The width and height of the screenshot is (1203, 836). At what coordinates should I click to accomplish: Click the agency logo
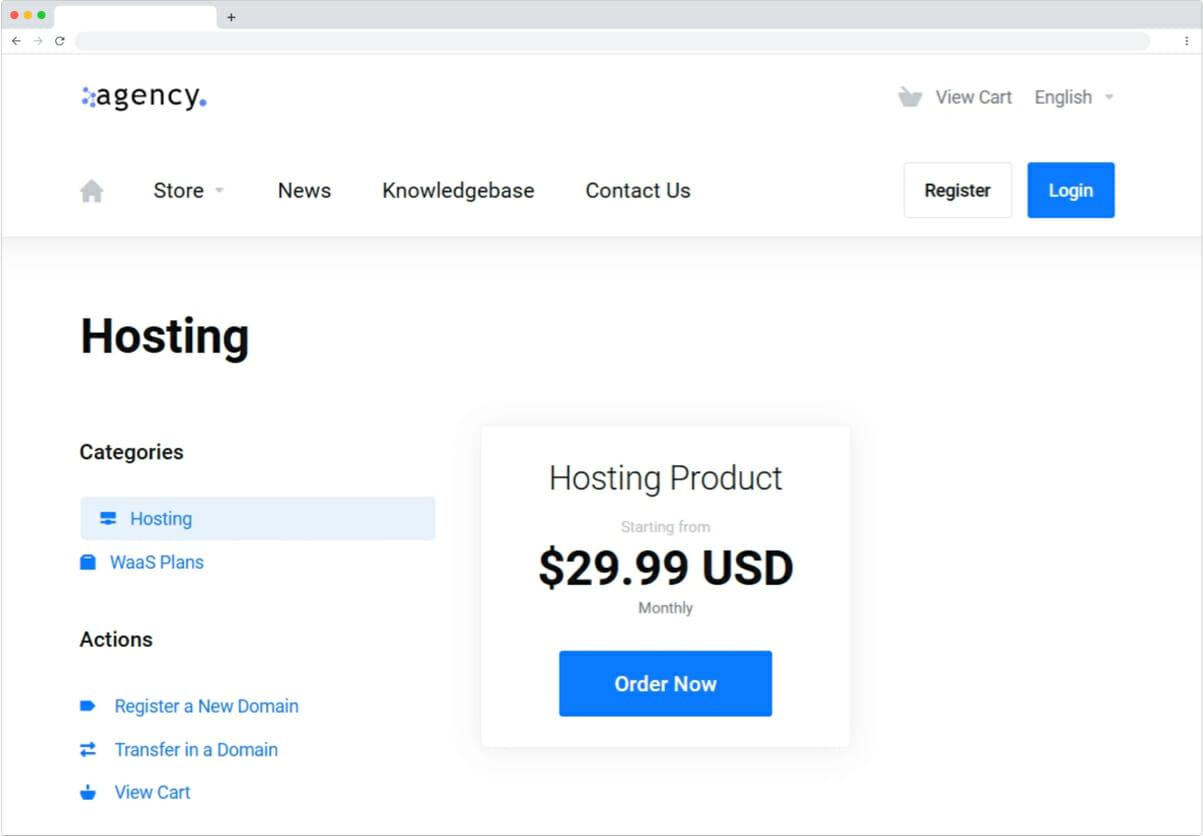pos(143,96)
